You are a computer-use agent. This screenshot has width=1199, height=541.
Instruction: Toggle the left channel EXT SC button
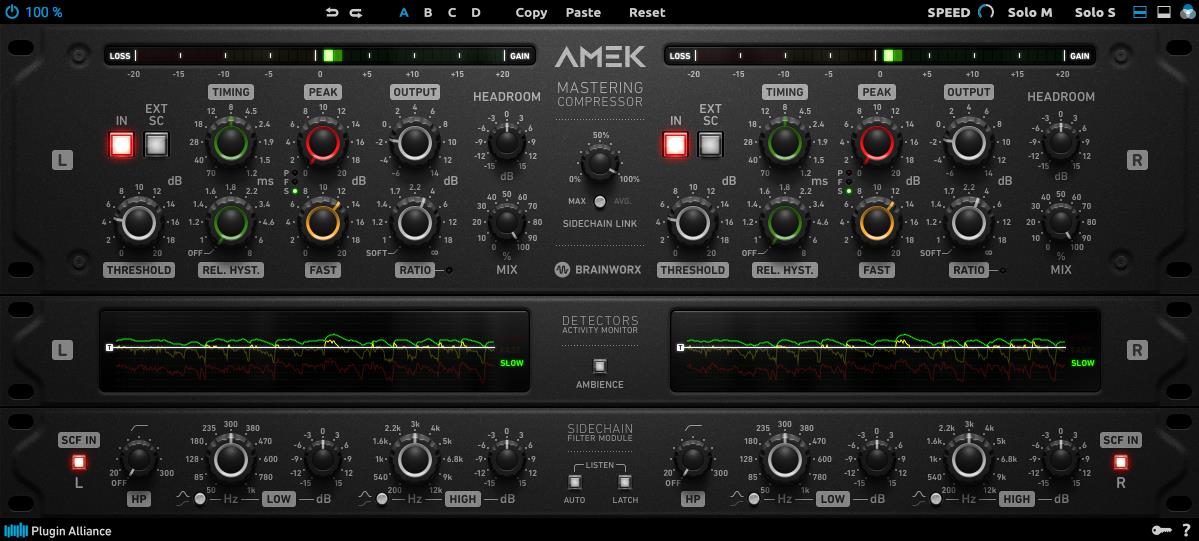[156, 144]
